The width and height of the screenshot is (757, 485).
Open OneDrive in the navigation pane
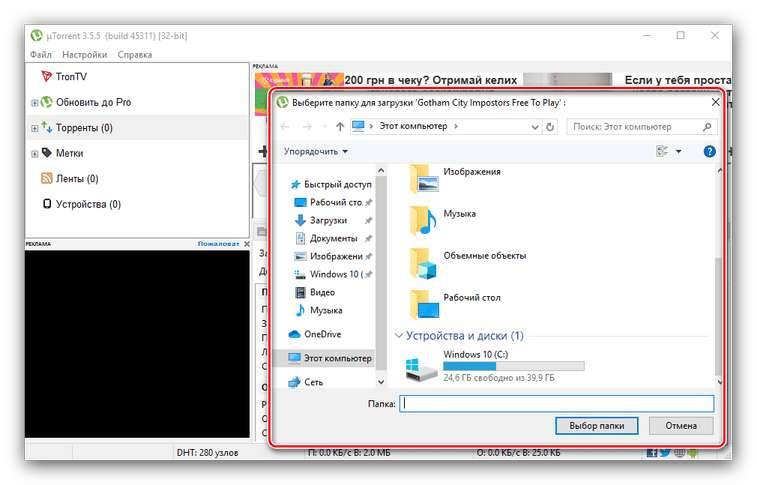point(324,334)
